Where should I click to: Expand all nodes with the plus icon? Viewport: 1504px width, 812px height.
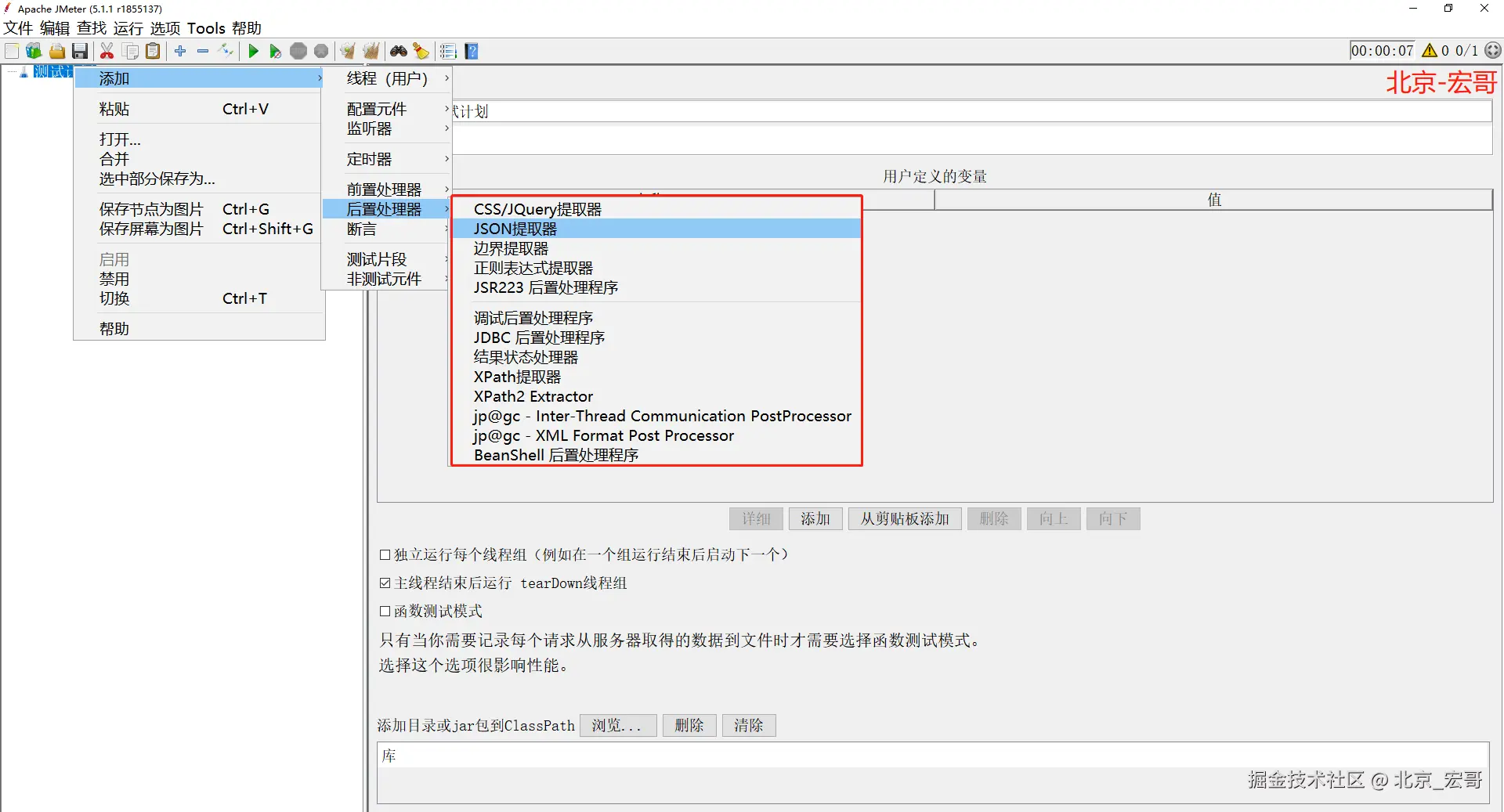(x=180, y=52)
